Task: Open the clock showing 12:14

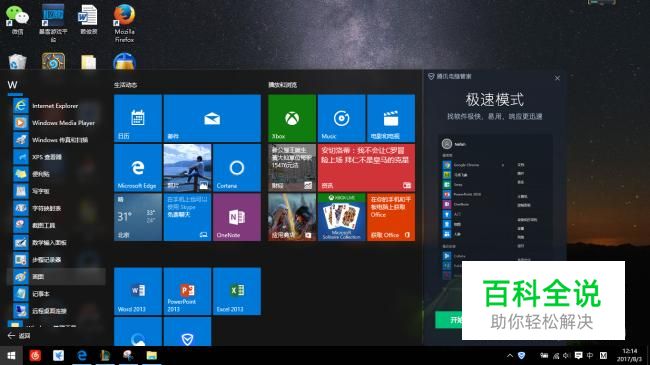Action: point(629,355)
